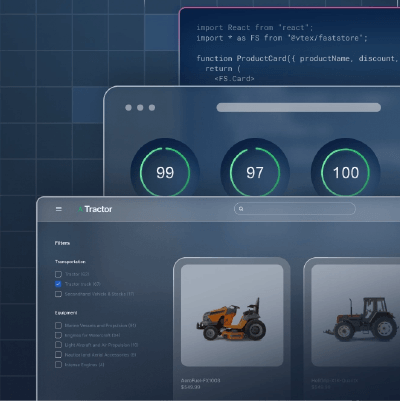Click the 'import React from' code line
Screen dimensions: 400x401
pos(255,27)
